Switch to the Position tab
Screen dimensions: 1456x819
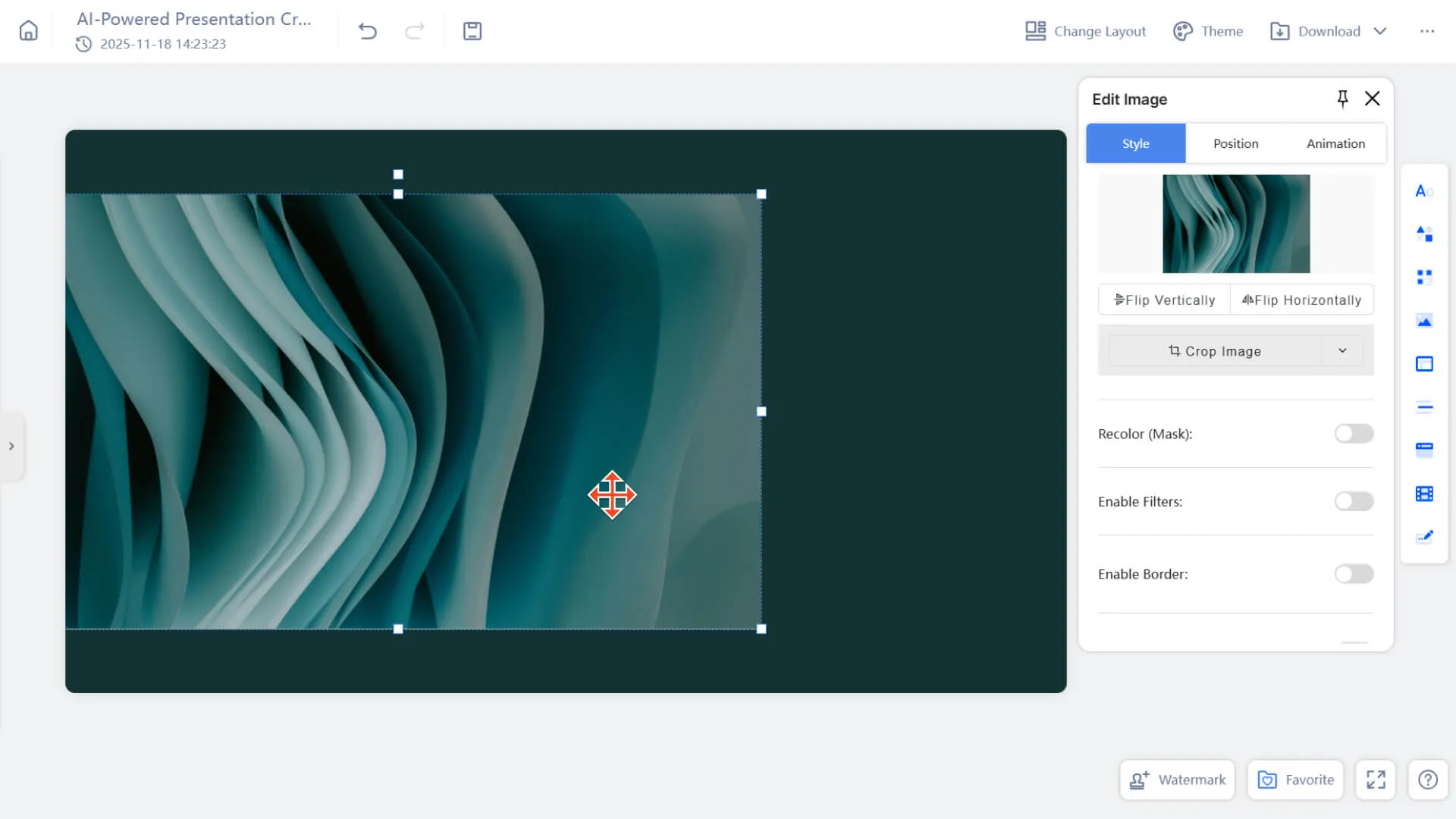point(1235,143)
